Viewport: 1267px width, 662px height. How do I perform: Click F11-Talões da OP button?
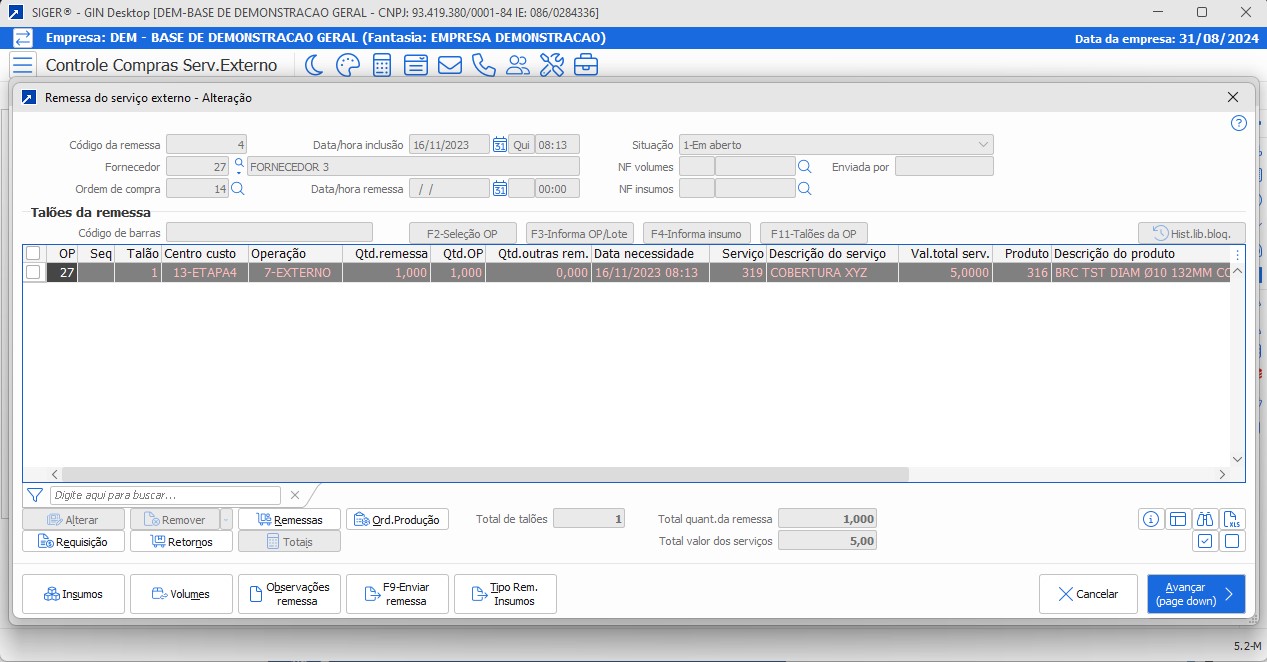coord(814,233)
